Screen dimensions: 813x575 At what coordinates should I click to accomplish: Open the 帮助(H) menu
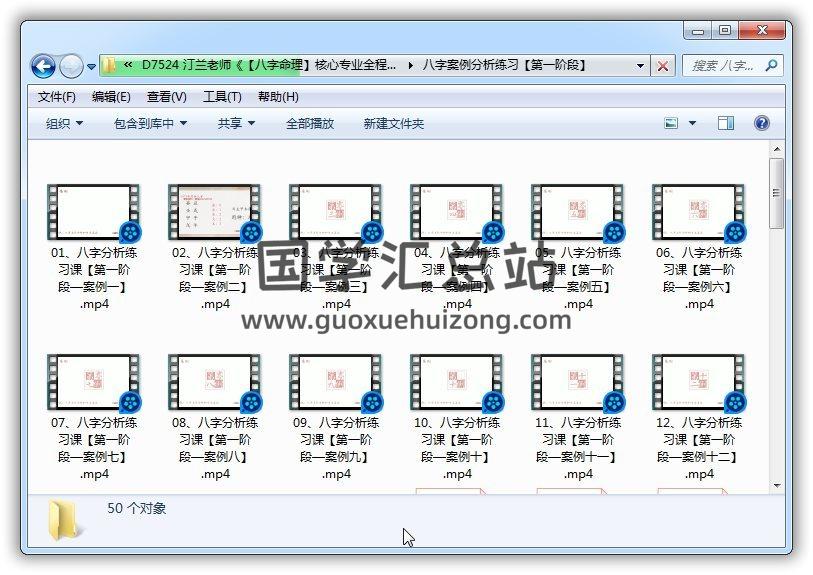pyautogui.click(x=278, y=97)
